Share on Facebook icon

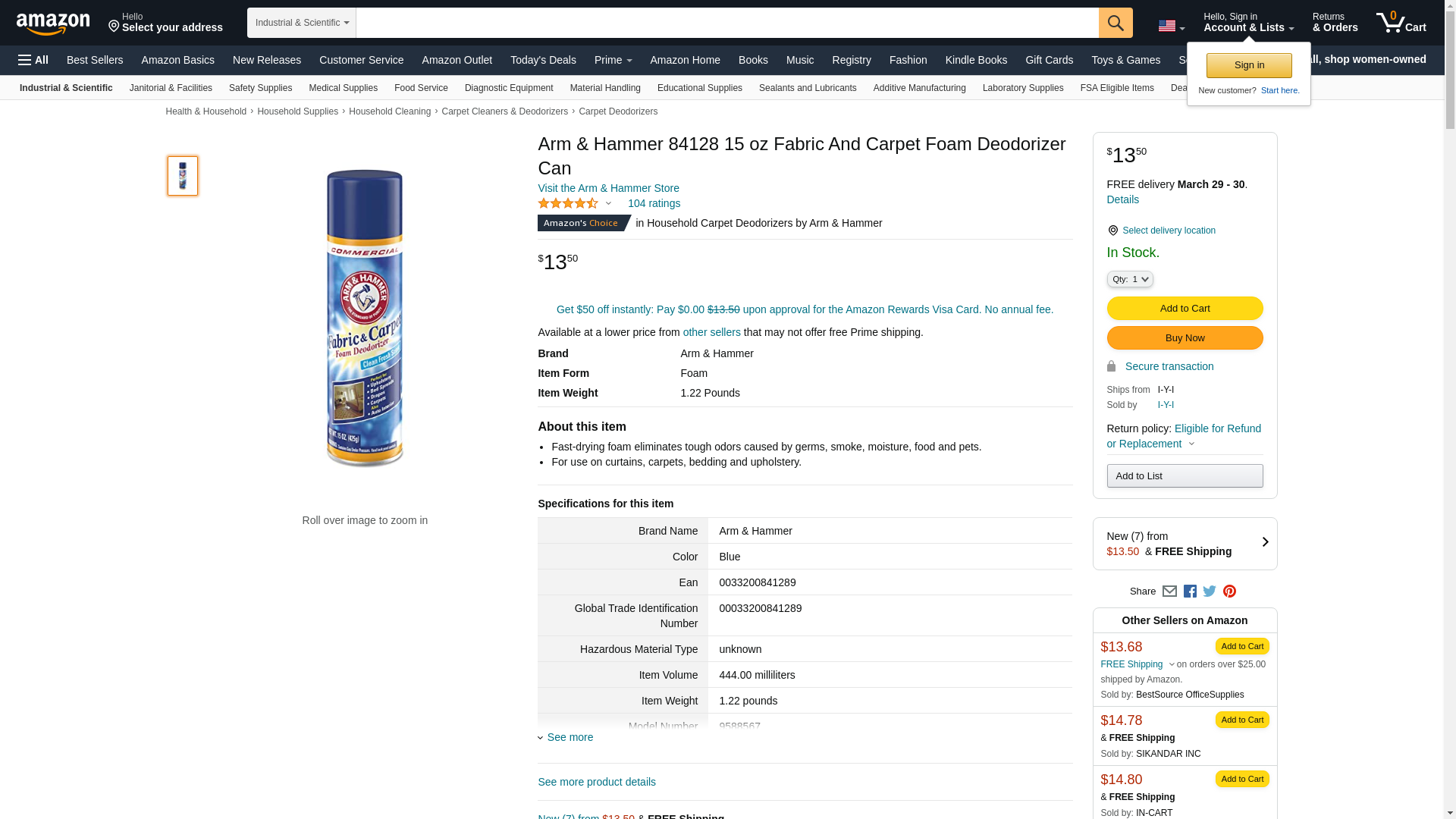pos(1190,591)
